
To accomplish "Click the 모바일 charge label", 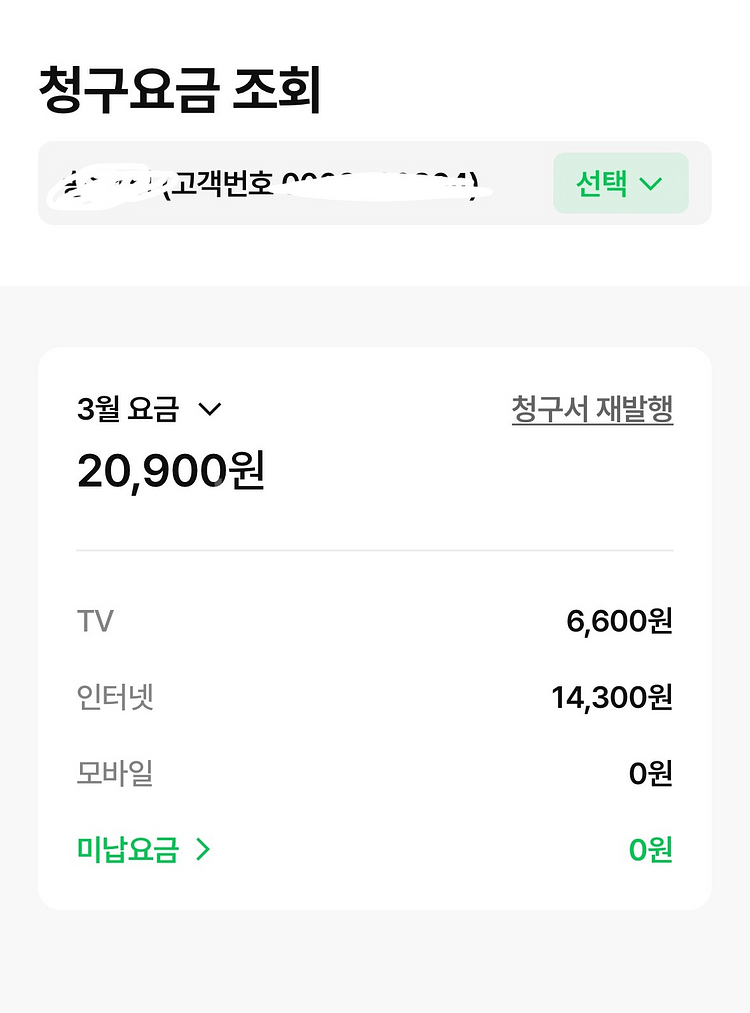I will point(115,773).
